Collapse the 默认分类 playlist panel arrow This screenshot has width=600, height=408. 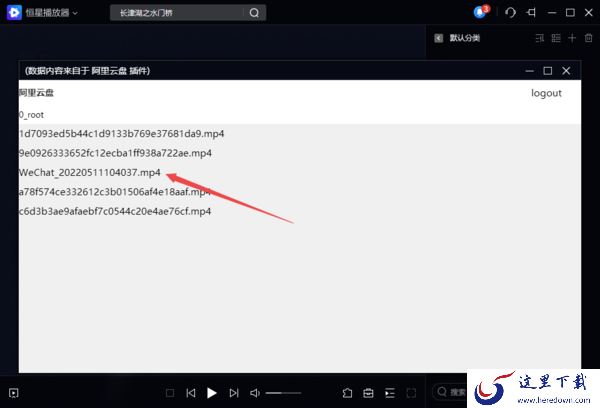[439, 38]
